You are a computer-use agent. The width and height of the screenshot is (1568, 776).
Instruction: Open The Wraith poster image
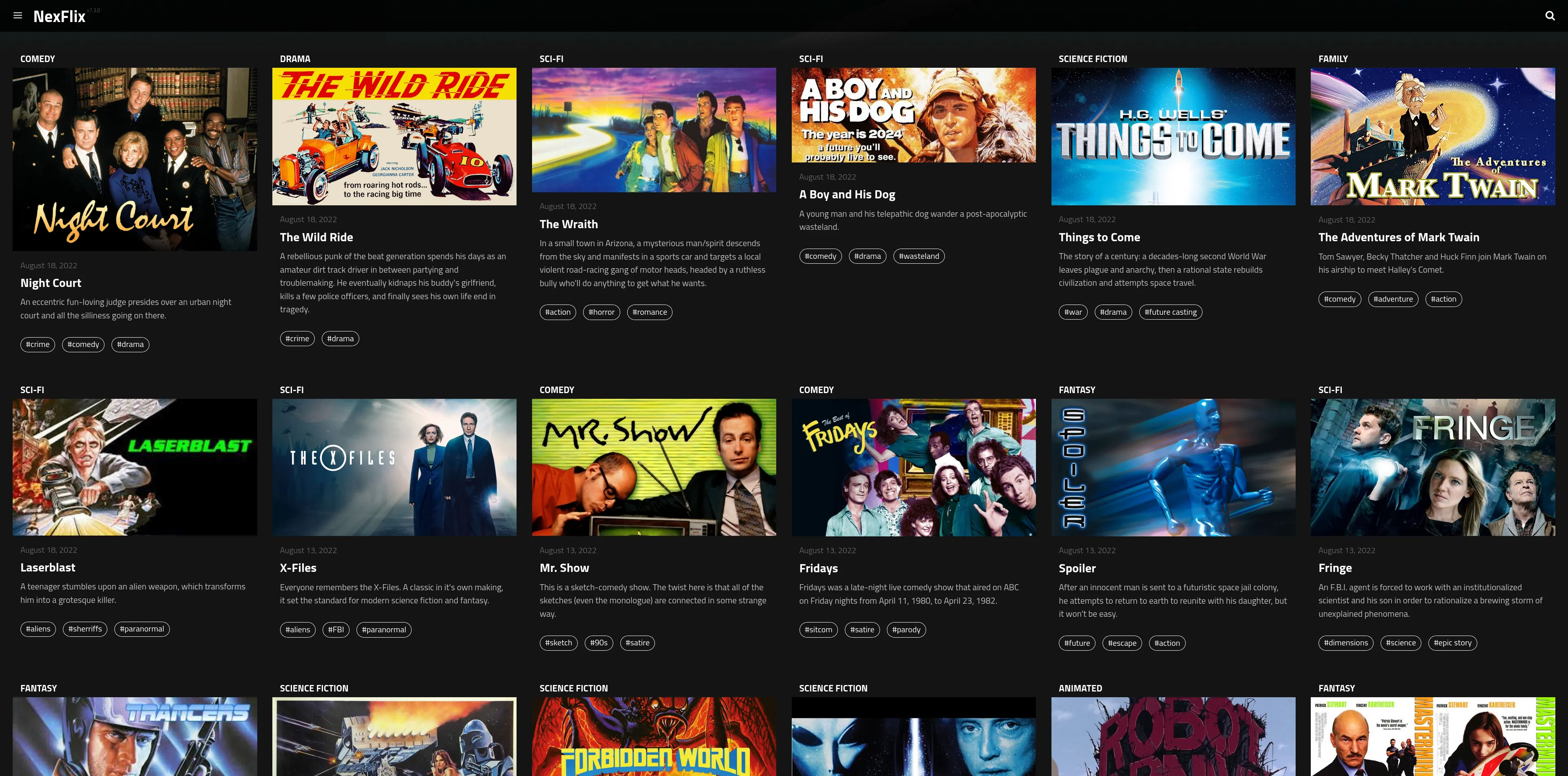[654, 130]
